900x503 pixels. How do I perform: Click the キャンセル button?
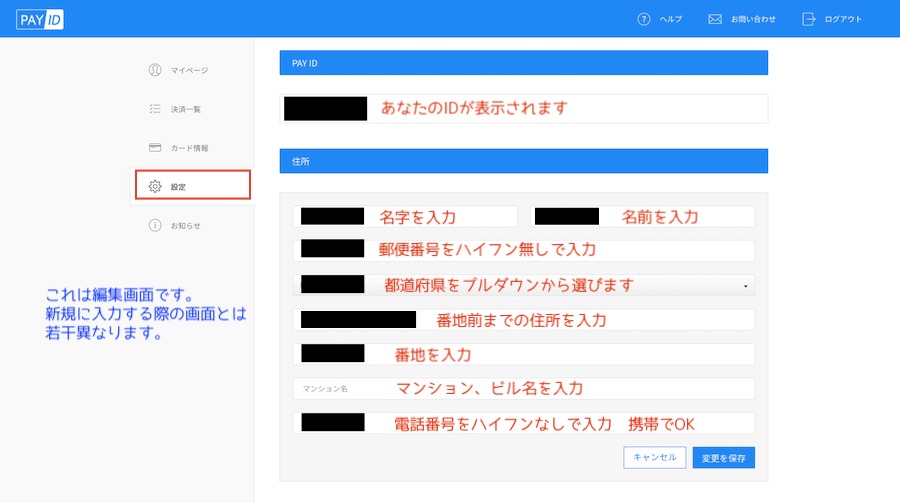(x=654, y=458)
